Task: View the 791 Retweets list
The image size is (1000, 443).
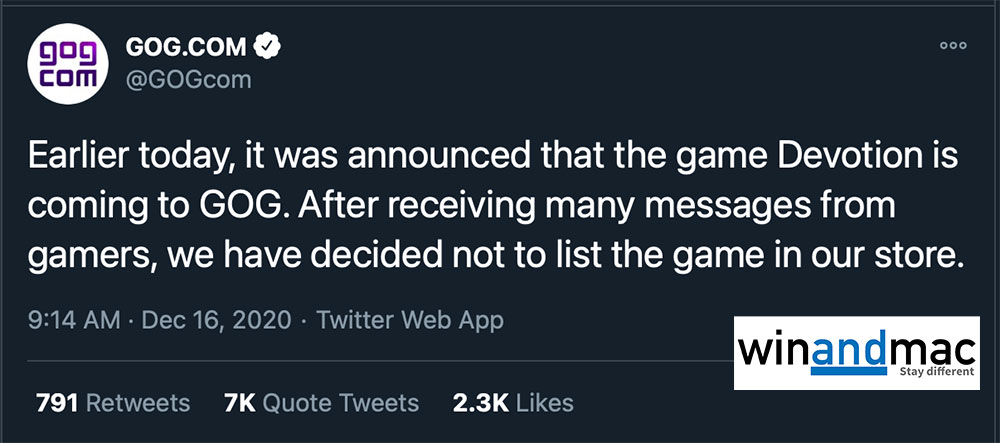Action: pos(113,403)
